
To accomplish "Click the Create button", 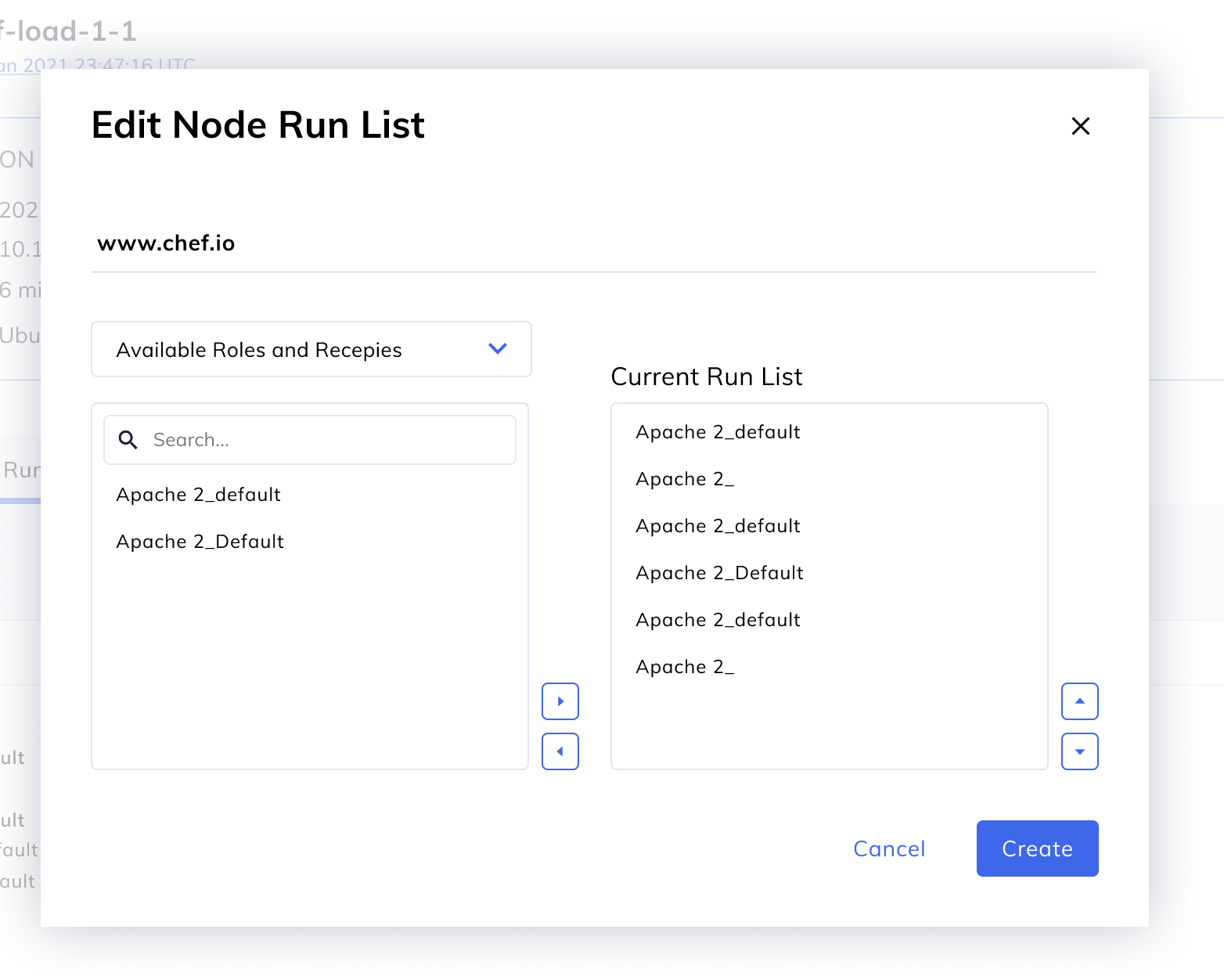I will click(x=1037, y=848).
